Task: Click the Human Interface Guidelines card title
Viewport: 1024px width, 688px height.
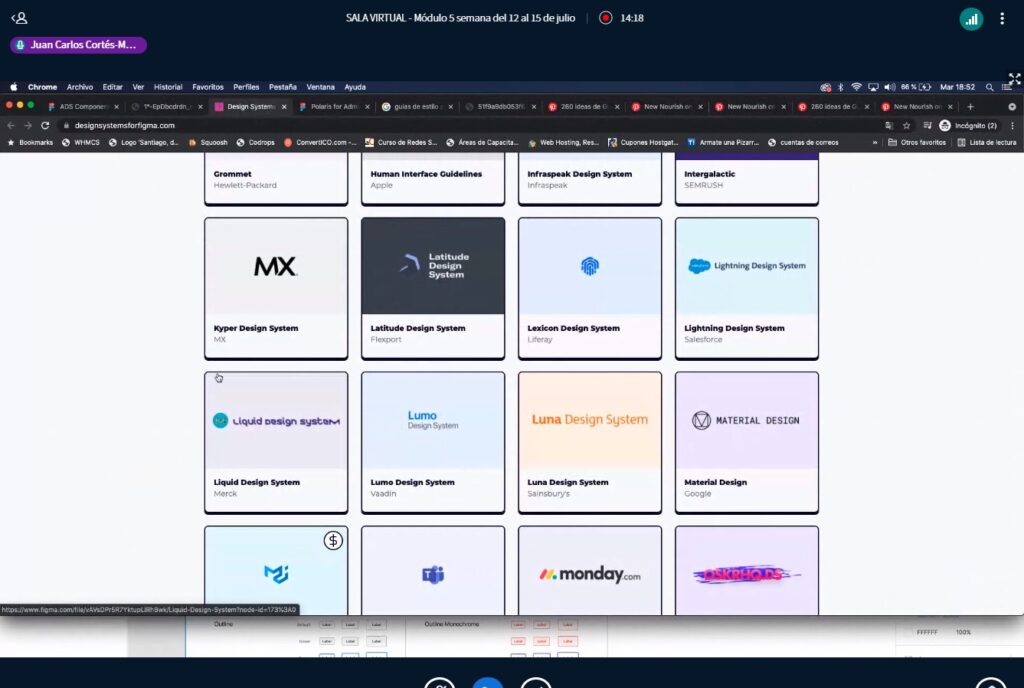Action: coord(426,174)
